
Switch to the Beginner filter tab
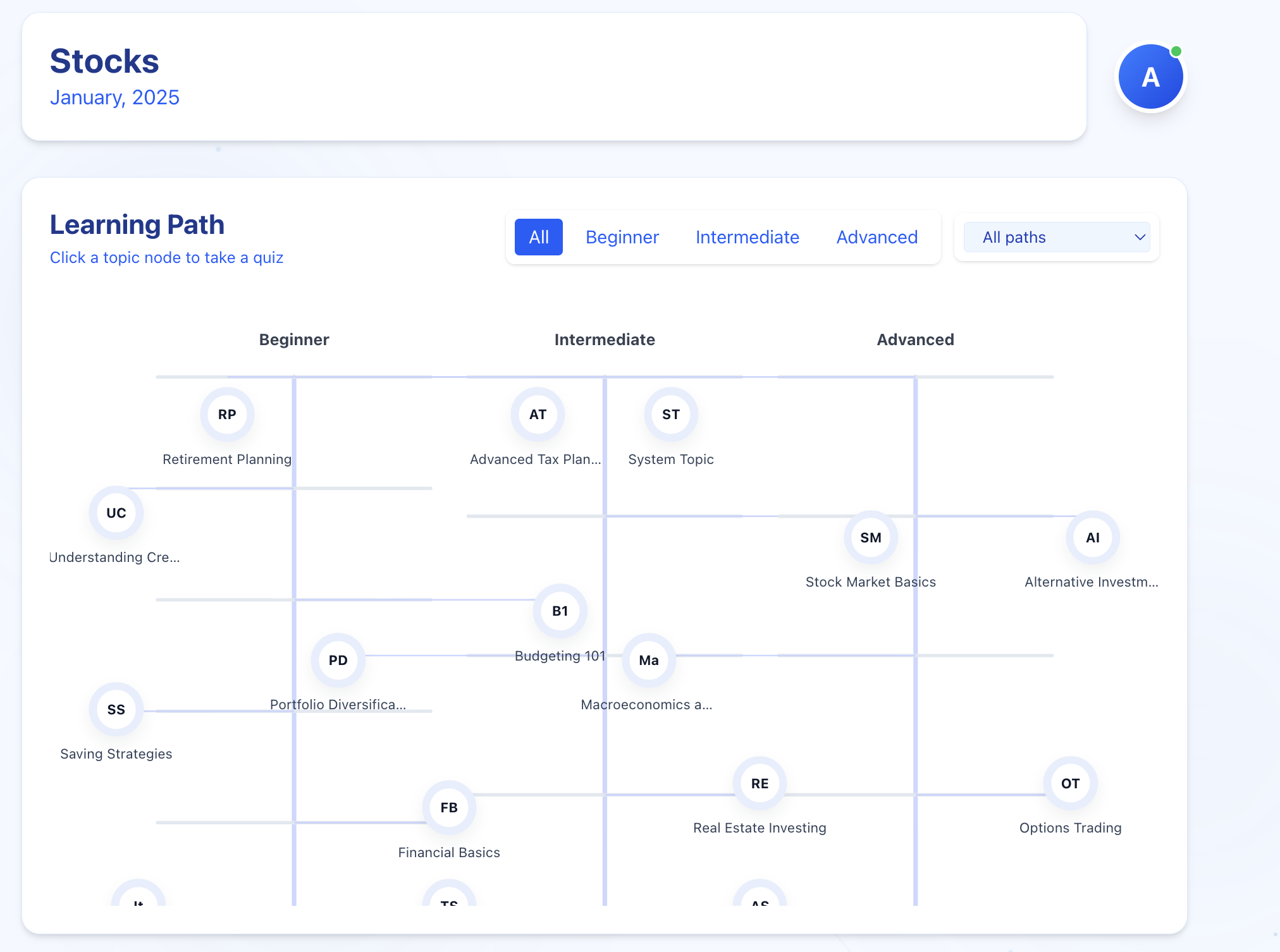[x=622, y=237]
